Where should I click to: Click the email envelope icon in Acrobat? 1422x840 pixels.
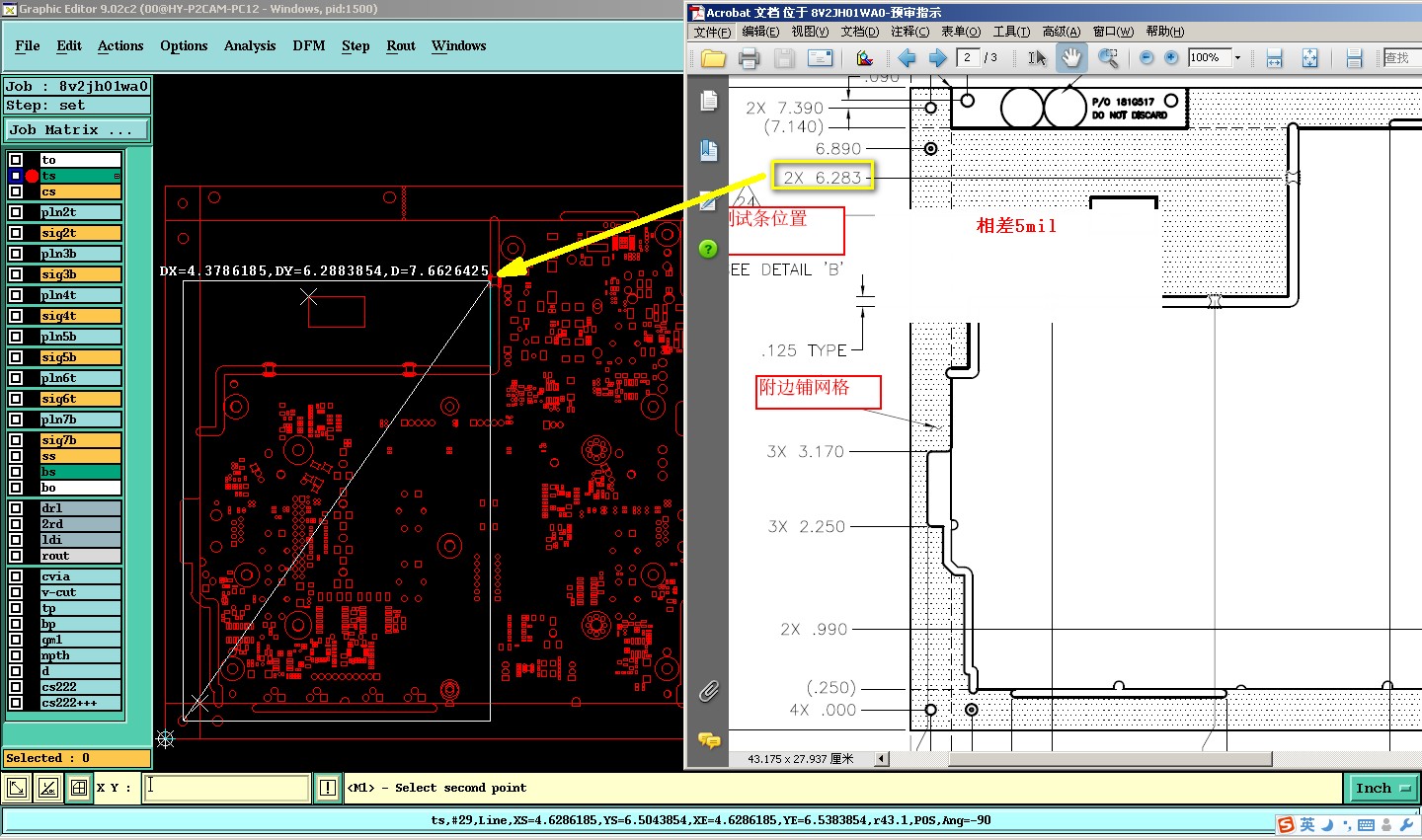pyautogui.click(x=820, y=58)
